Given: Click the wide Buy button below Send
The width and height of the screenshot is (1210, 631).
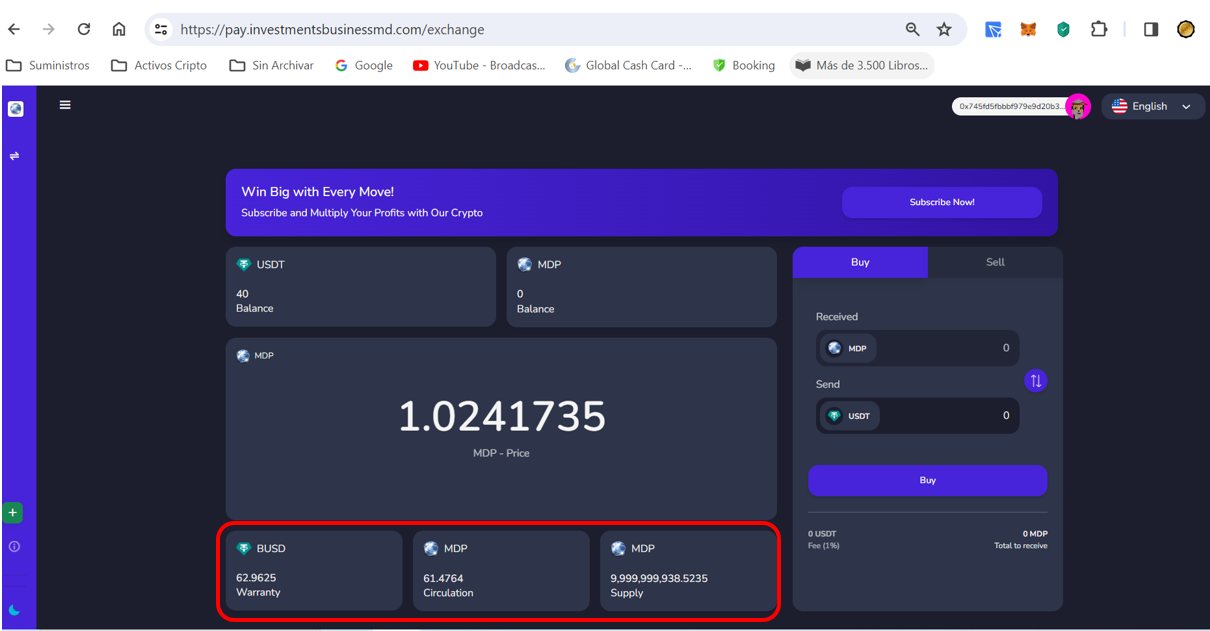Looking at the screenshot, I should click(927, 481).
